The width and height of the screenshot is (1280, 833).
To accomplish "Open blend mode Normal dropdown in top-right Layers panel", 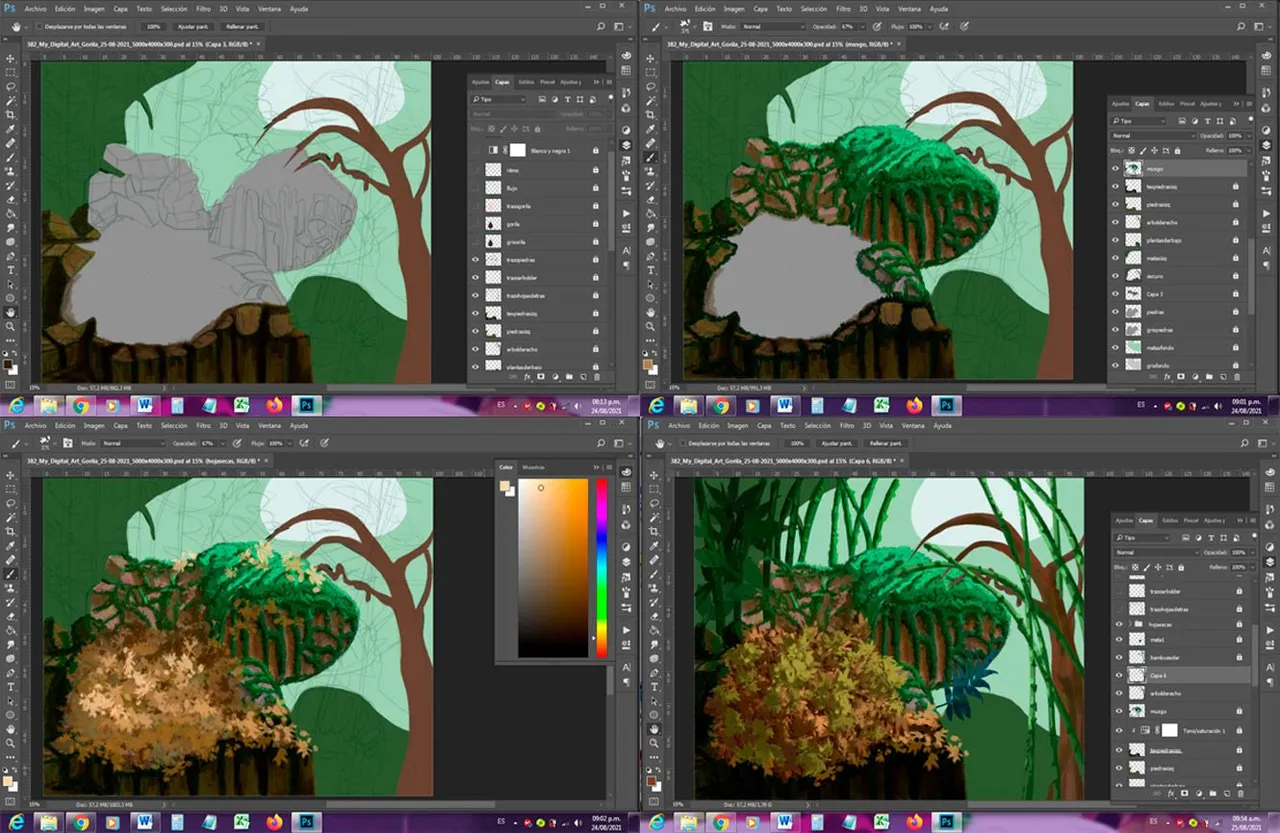I will pyautogui.click(x=1154, y=135).
